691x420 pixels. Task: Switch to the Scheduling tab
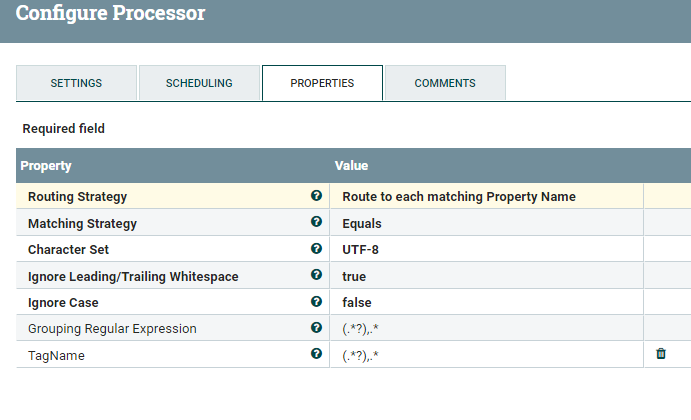(199, 83)
